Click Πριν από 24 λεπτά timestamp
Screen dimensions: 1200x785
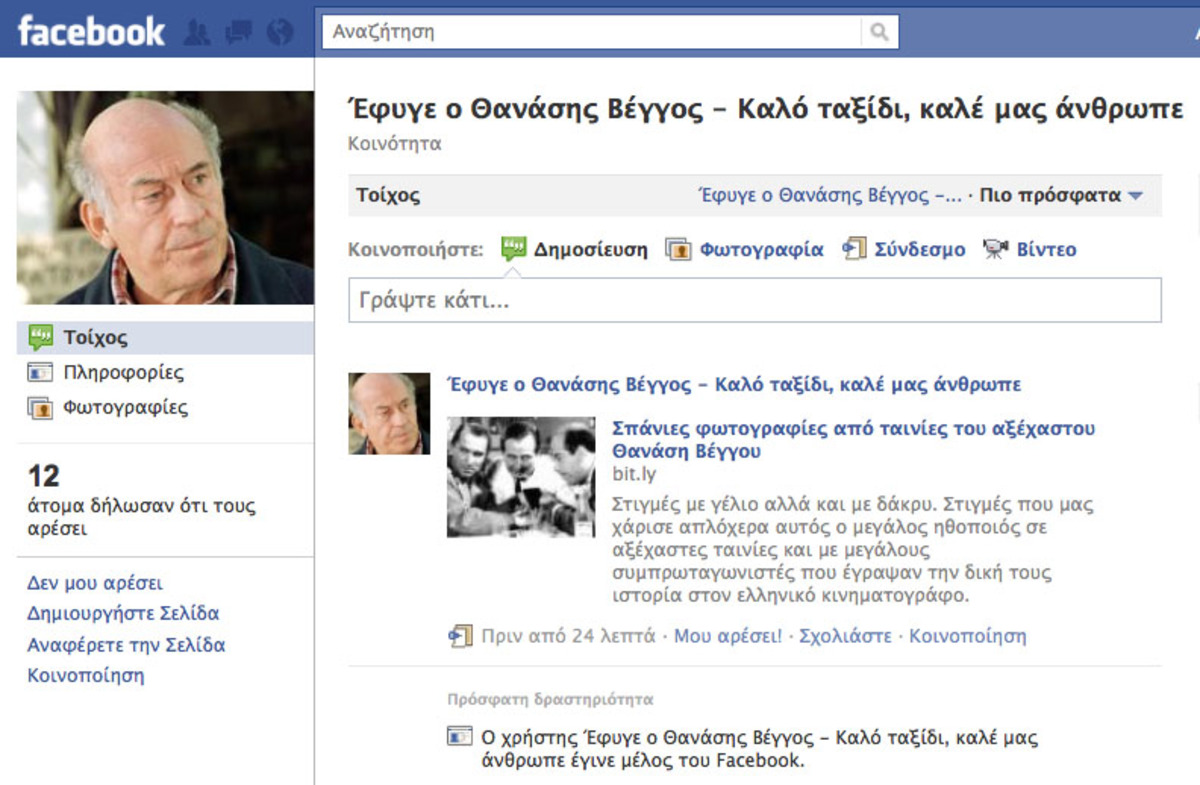tap(568, 636)
